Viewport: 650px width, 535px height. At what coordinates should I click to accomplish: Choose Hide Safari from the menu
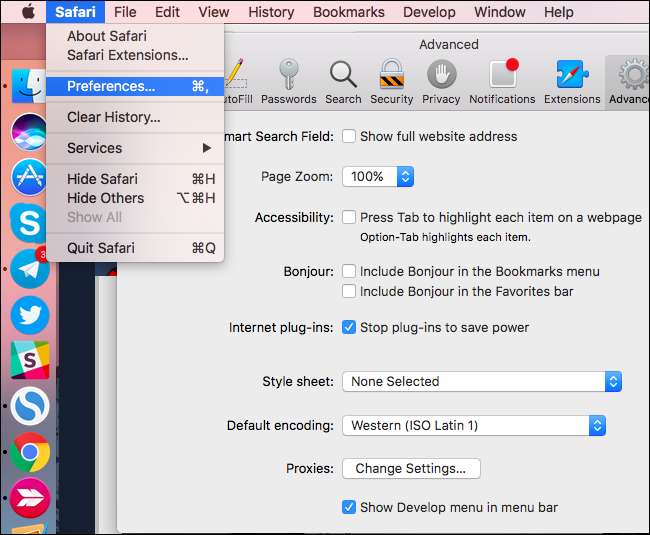point(135,179)
